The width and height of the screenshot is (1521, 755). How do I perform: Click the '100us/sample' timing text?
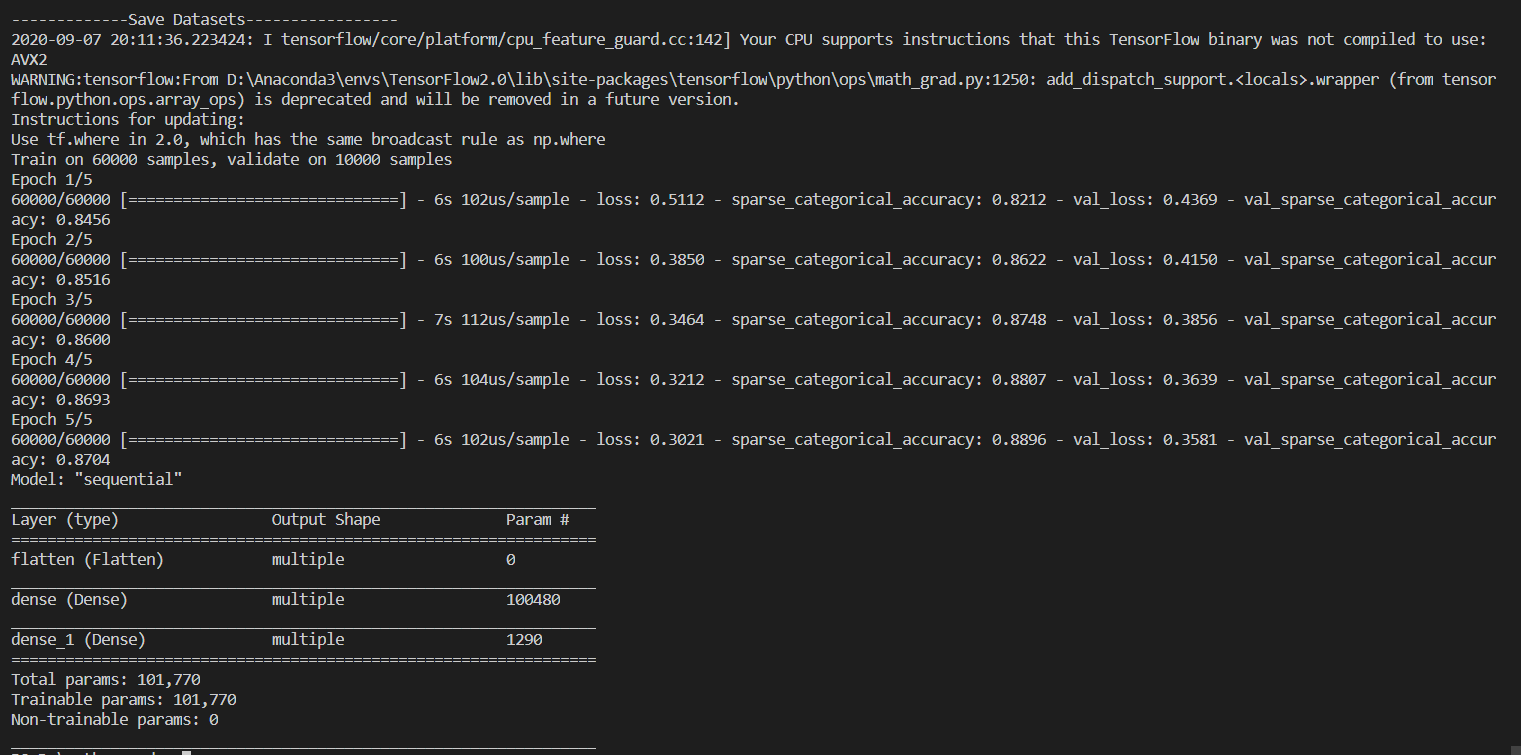(516, 260)
